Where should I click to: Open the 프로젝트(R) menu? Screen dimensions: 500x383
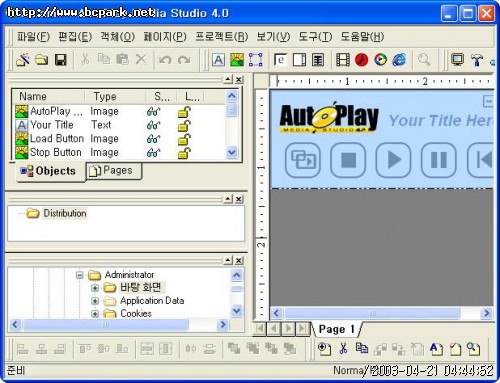tap(222, 36)
